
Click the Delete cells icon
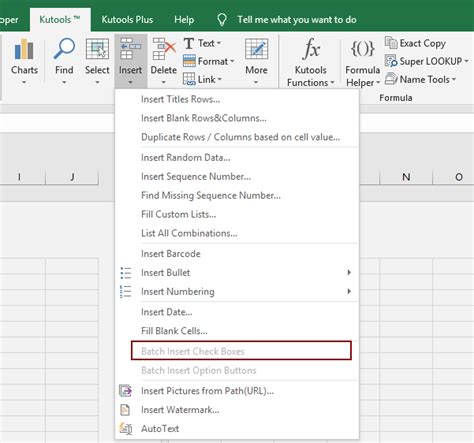164,49
